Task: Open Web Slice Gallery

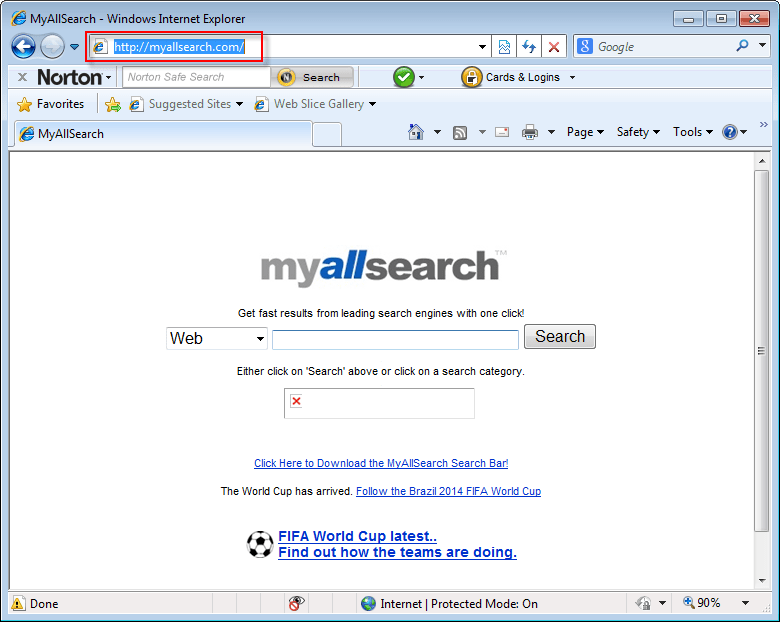Action: pos(315,104)
